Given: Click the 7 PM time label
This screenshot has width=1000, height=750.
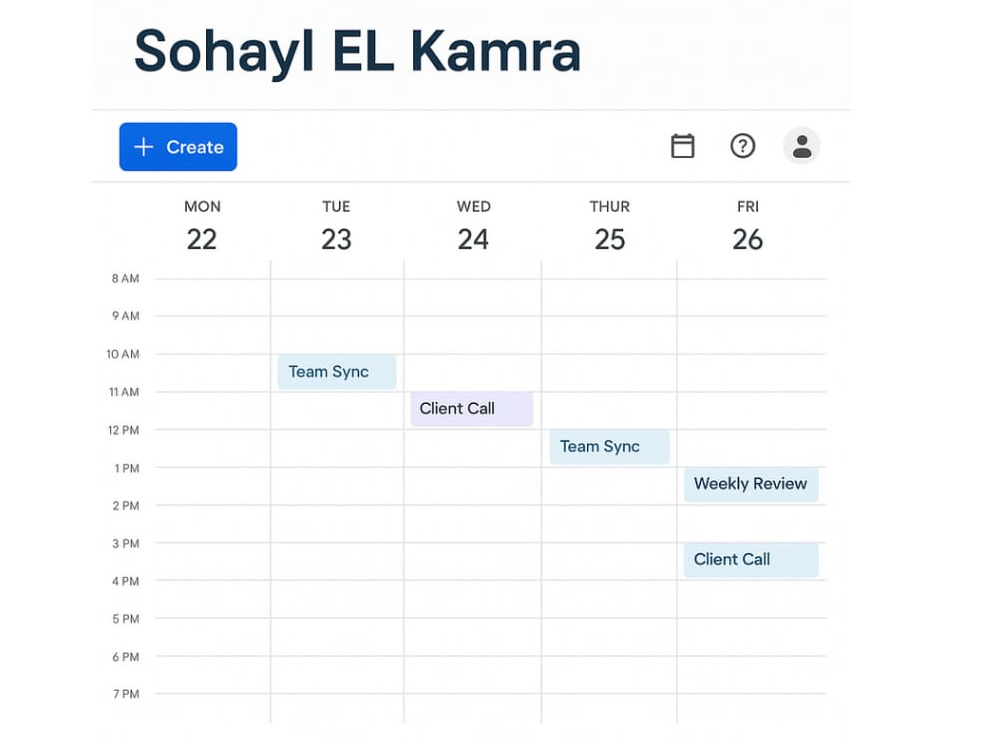Looking at the screenshot, I should (x=126, y=694).
